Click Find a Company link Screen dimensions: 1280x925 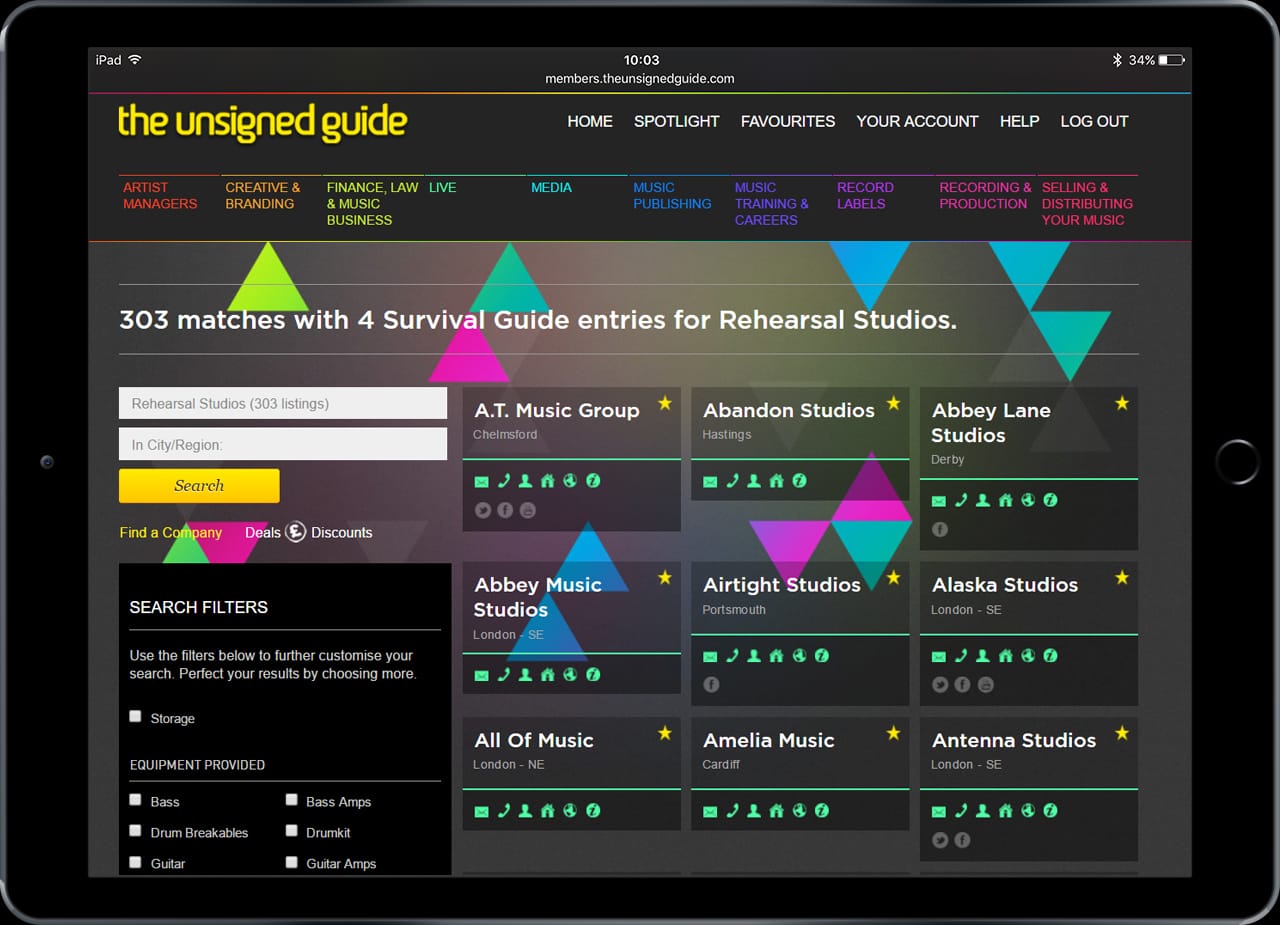point(170,532)
